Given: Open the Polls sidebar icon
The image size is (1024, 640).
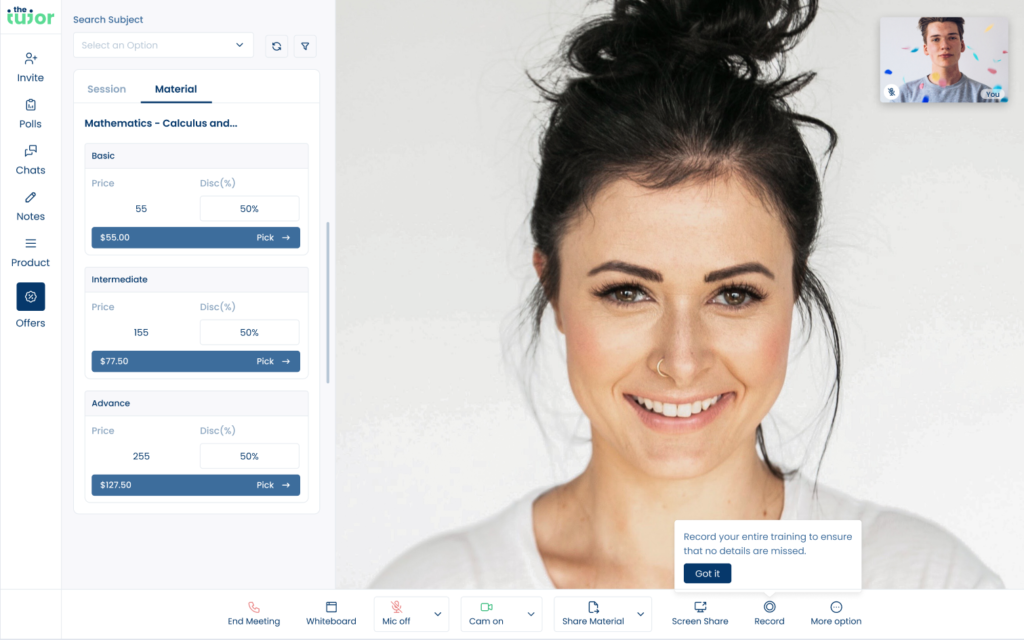Looking at the screenshot, I should click(x=30, y=113).
